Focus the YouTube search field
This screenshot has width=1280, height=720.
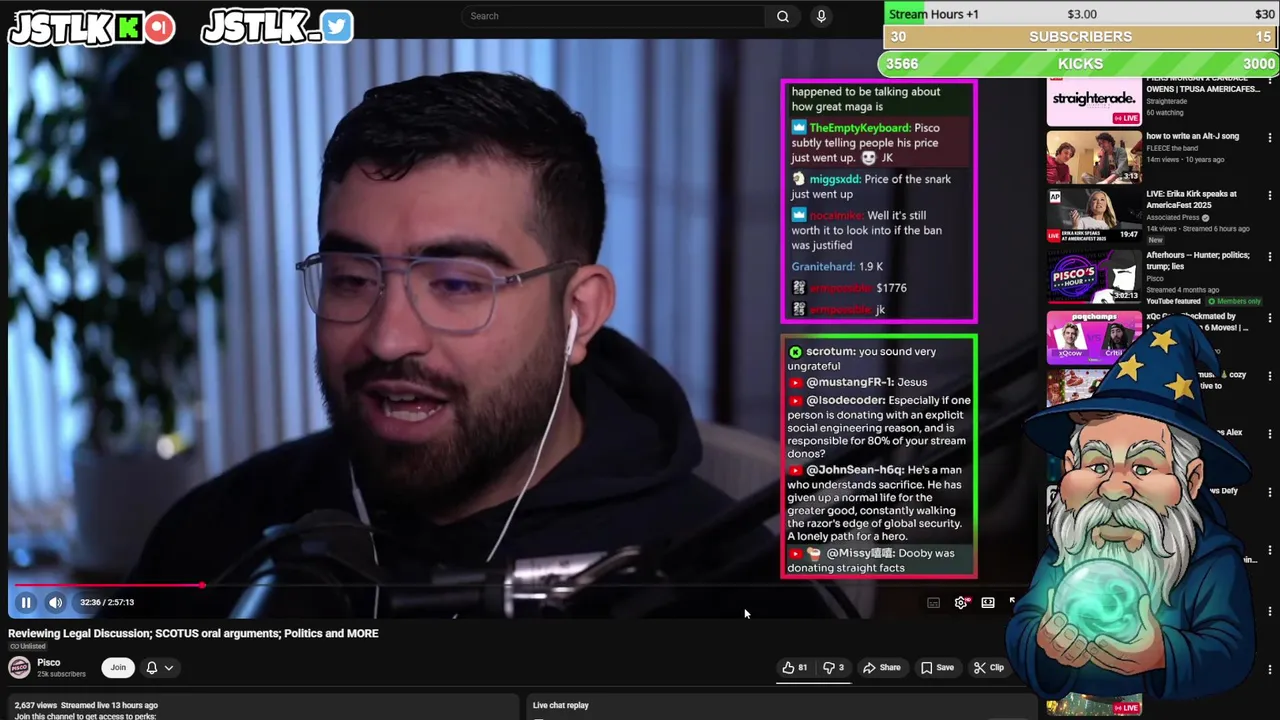615,16
